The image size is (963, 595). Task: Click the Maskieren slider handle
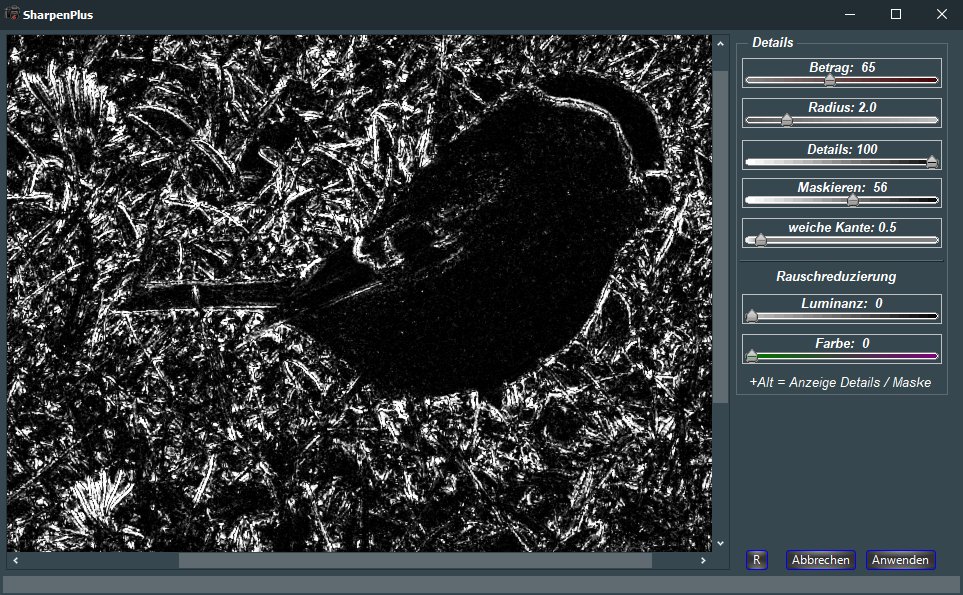pos(852,200)
